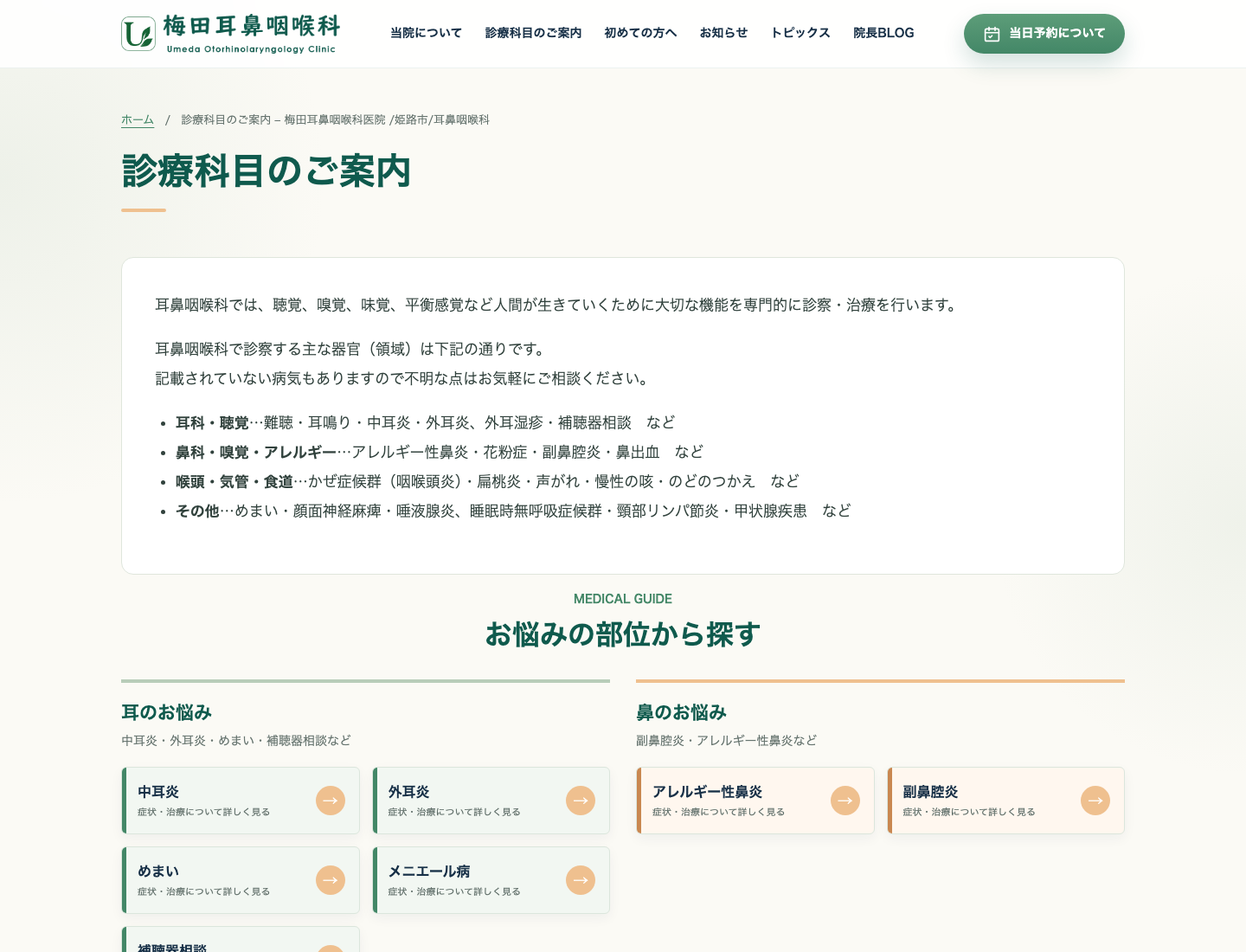Screen dimensions: 1246x952
Task: Open the 当院について menu item
Action: click(x=426, y=33)
